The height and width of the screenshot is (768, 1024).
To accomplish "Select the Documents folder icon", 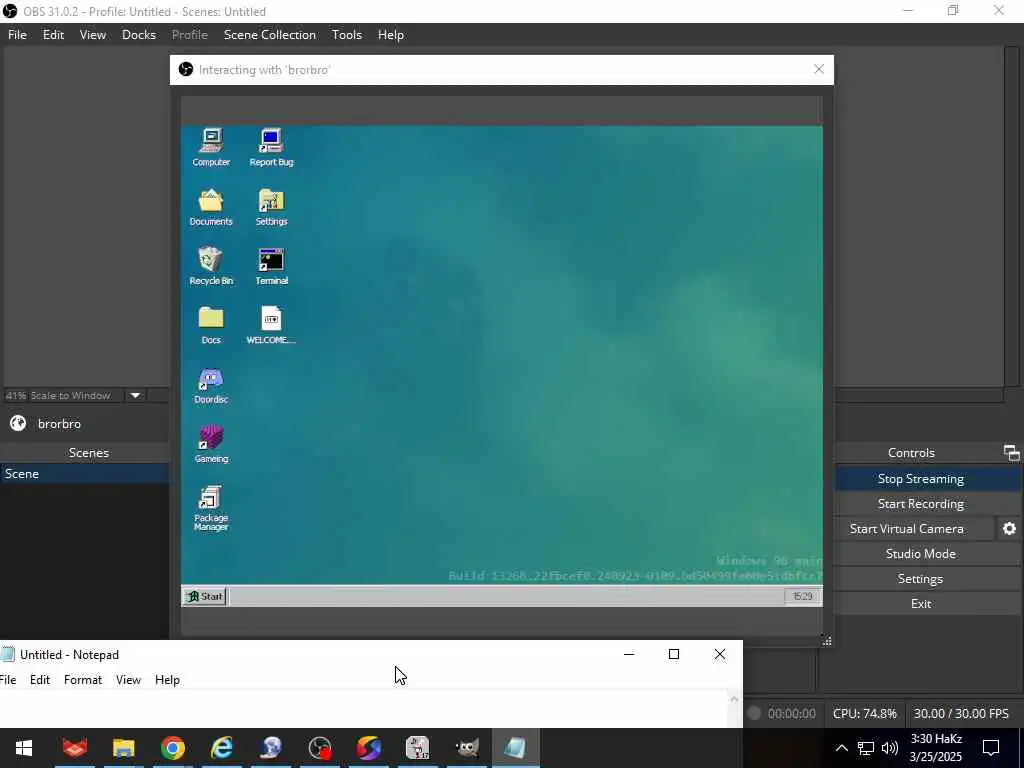I will coord(211,206).
